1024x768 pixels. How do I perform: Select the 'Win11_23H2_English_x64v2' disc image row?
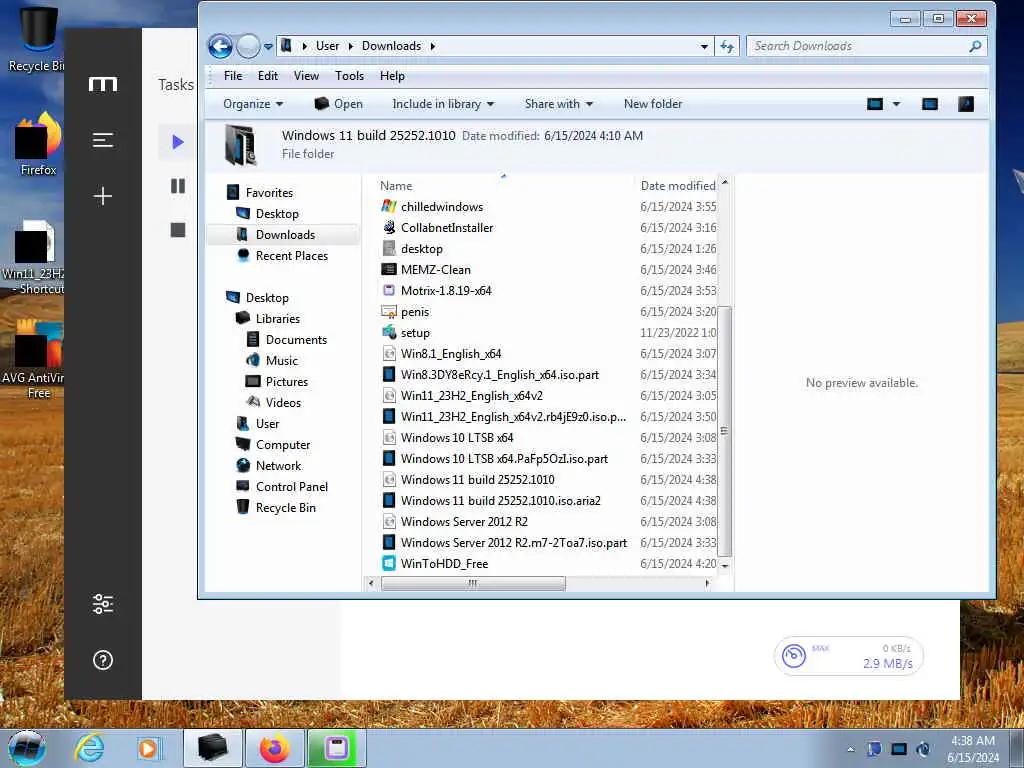(x=472, y=396)
